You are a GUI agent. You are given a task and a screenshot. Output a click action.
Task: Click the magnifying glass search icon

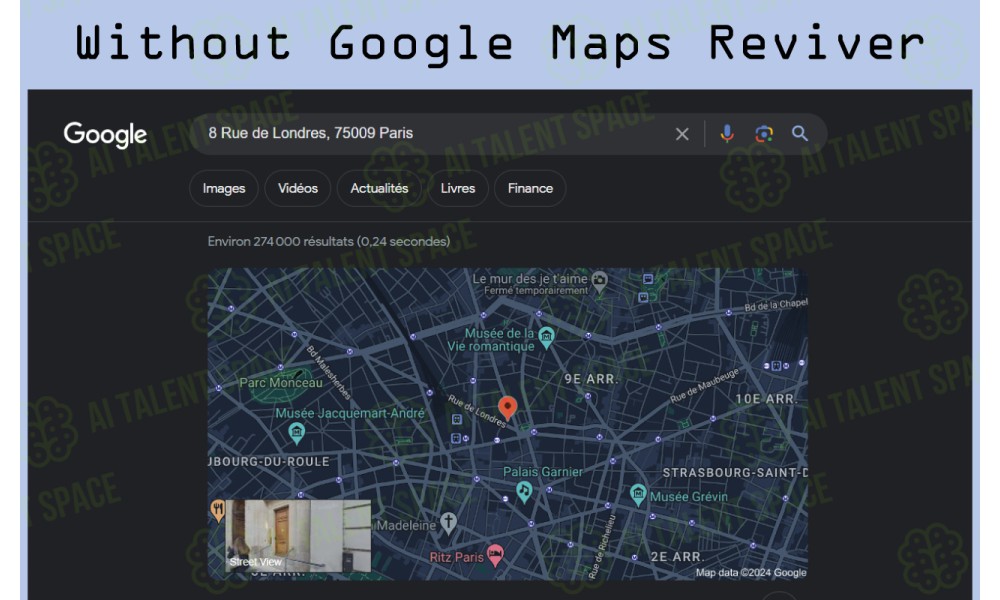coord(800,133)
